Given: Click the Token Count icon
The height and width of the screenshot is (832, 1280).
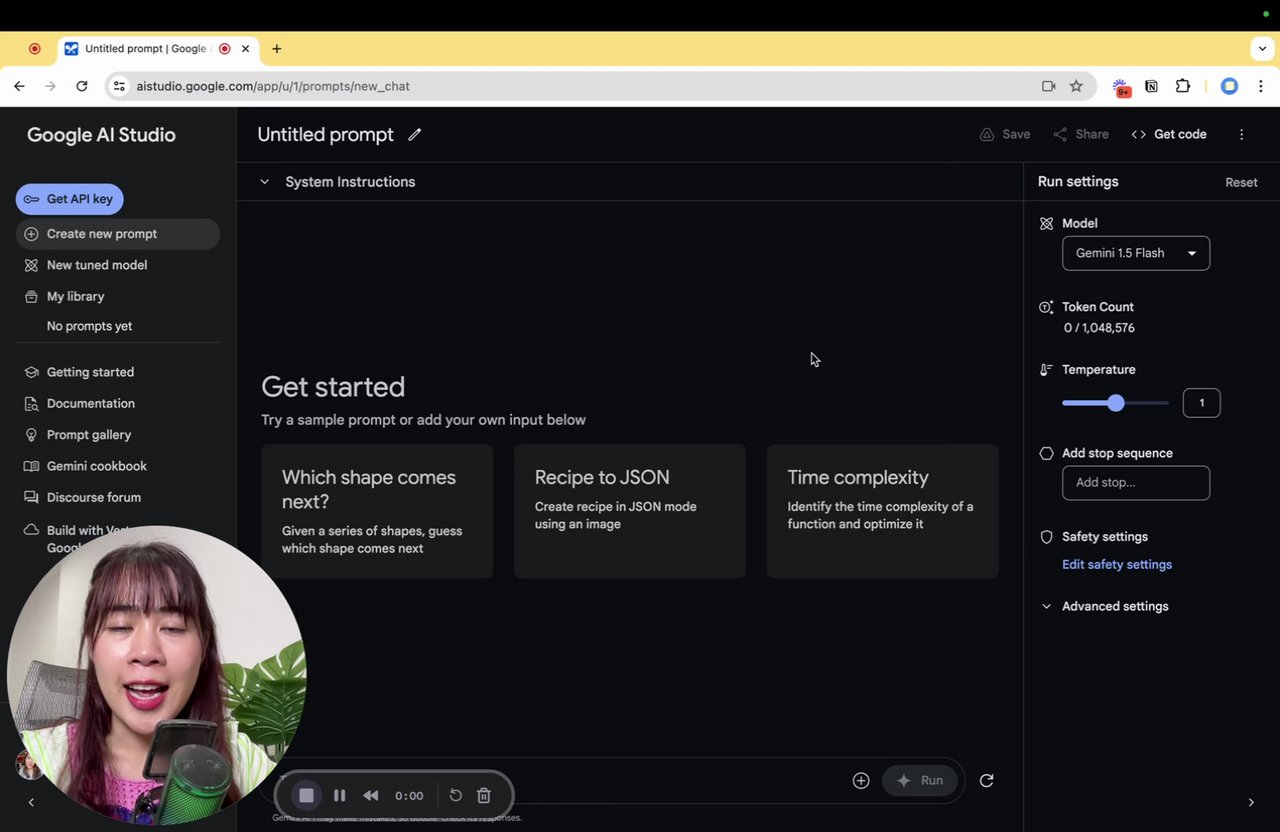Looking at the screenshot, I should tap(1046, 307).
